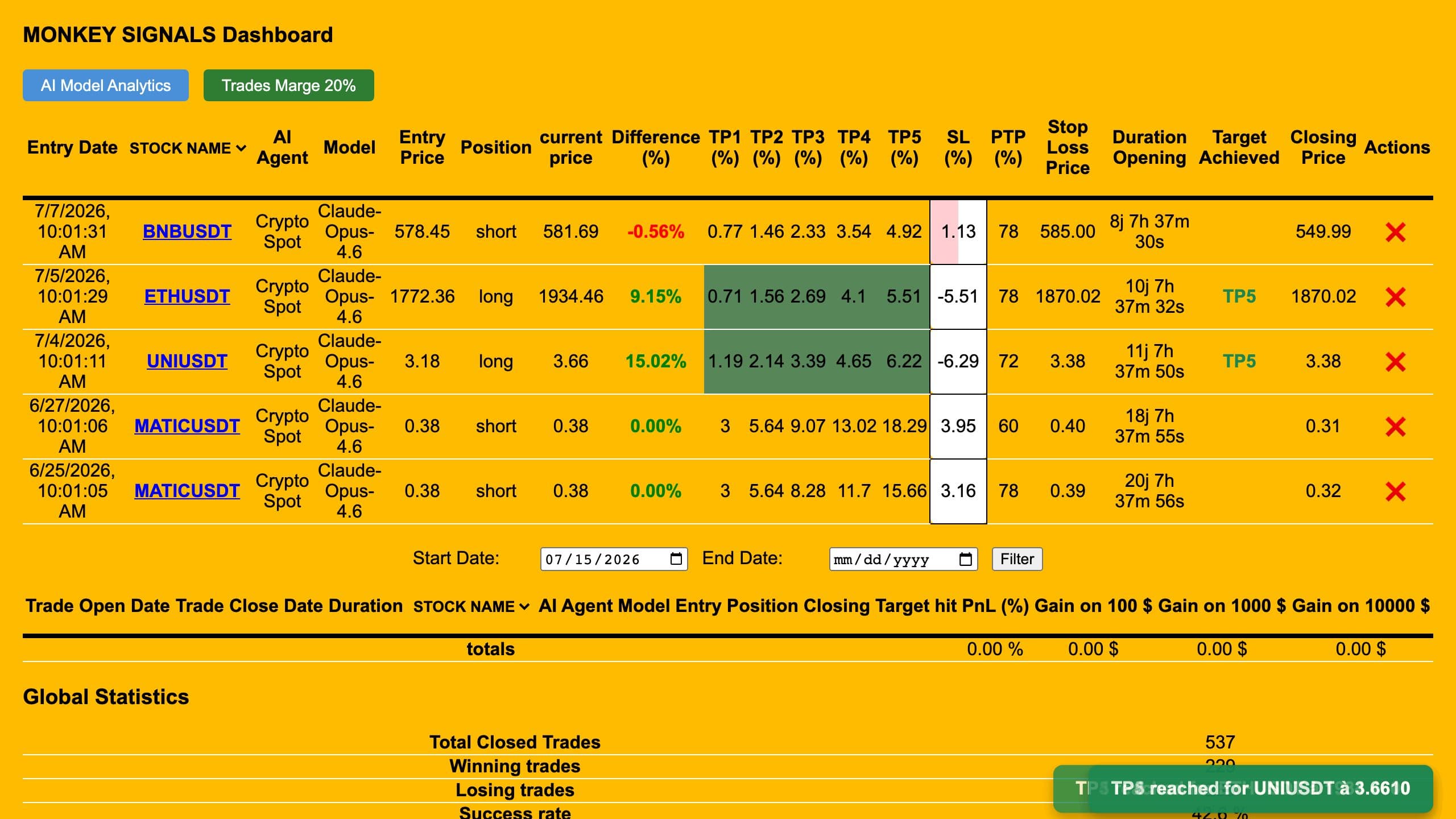Click the PTP value 72
Image resolution: width=1456 pixels, height=819 pixels.
(1008, 361)
